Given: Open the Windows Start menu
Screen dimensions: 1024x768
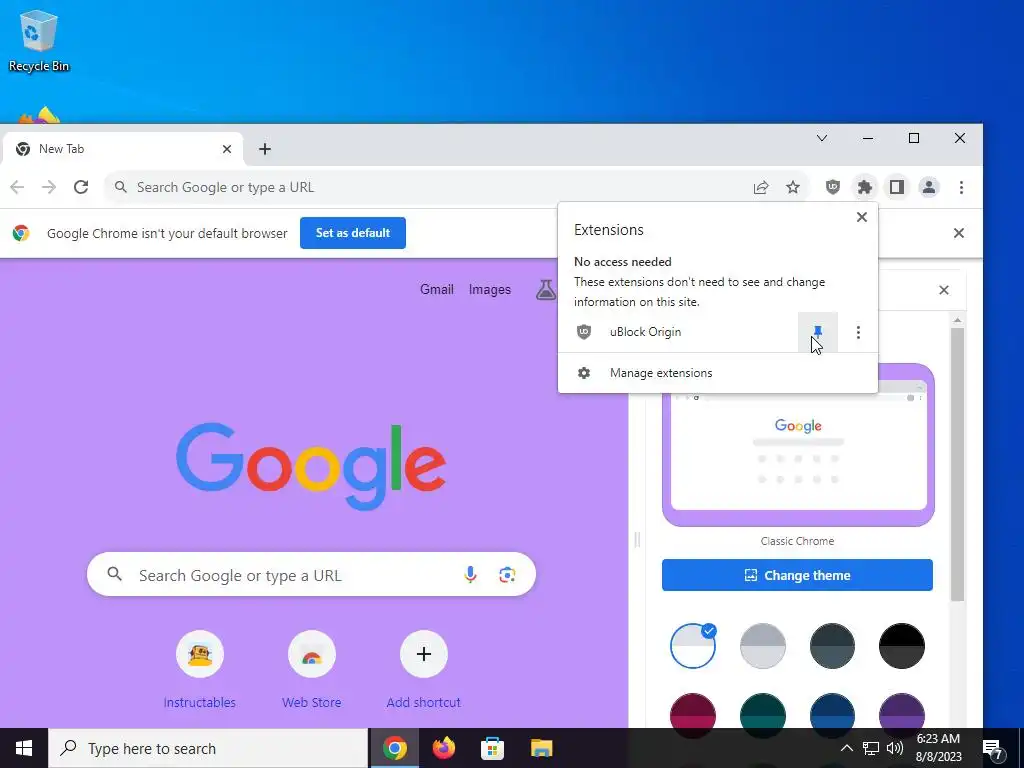Looking at the screenshot, I should tap(24, 748).
